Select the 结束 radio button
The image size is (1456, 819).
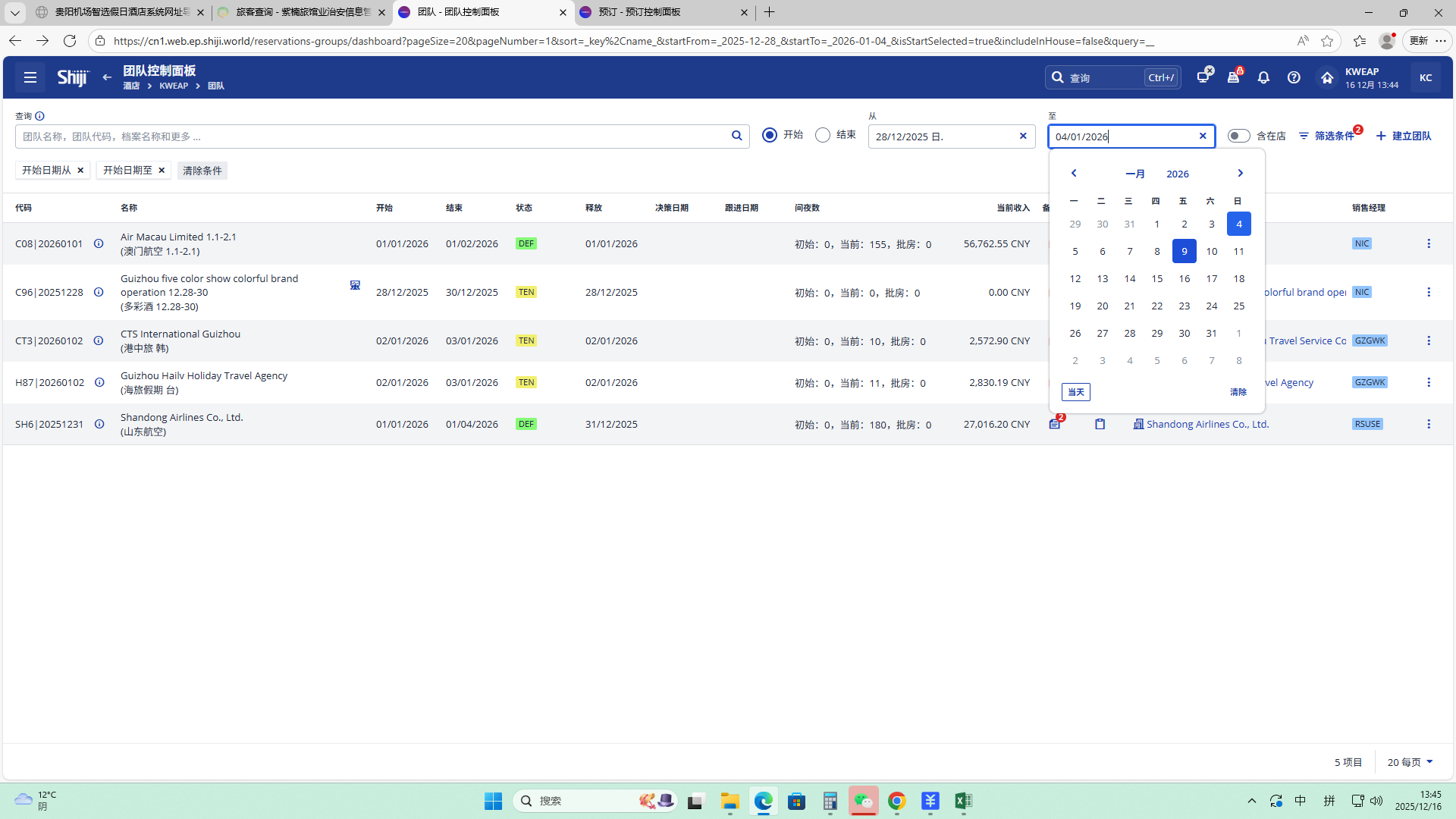[x=823, y=135]
